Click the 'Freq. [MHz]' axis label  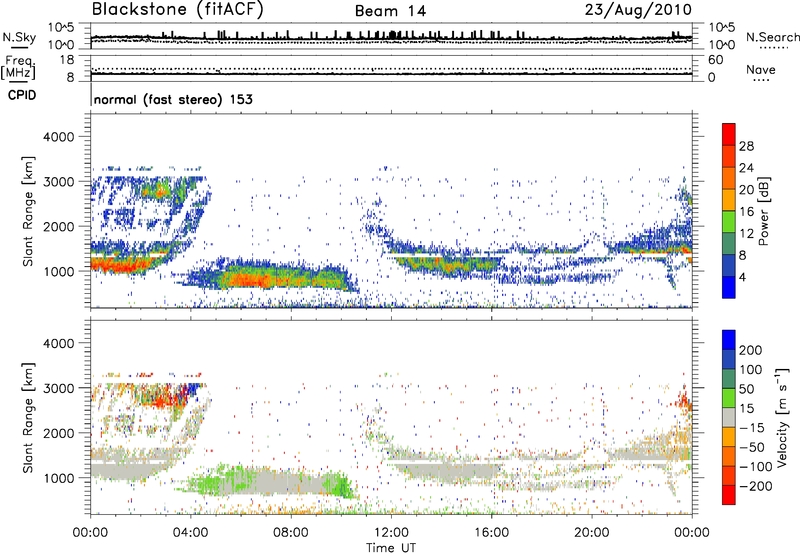click(18, 67)
